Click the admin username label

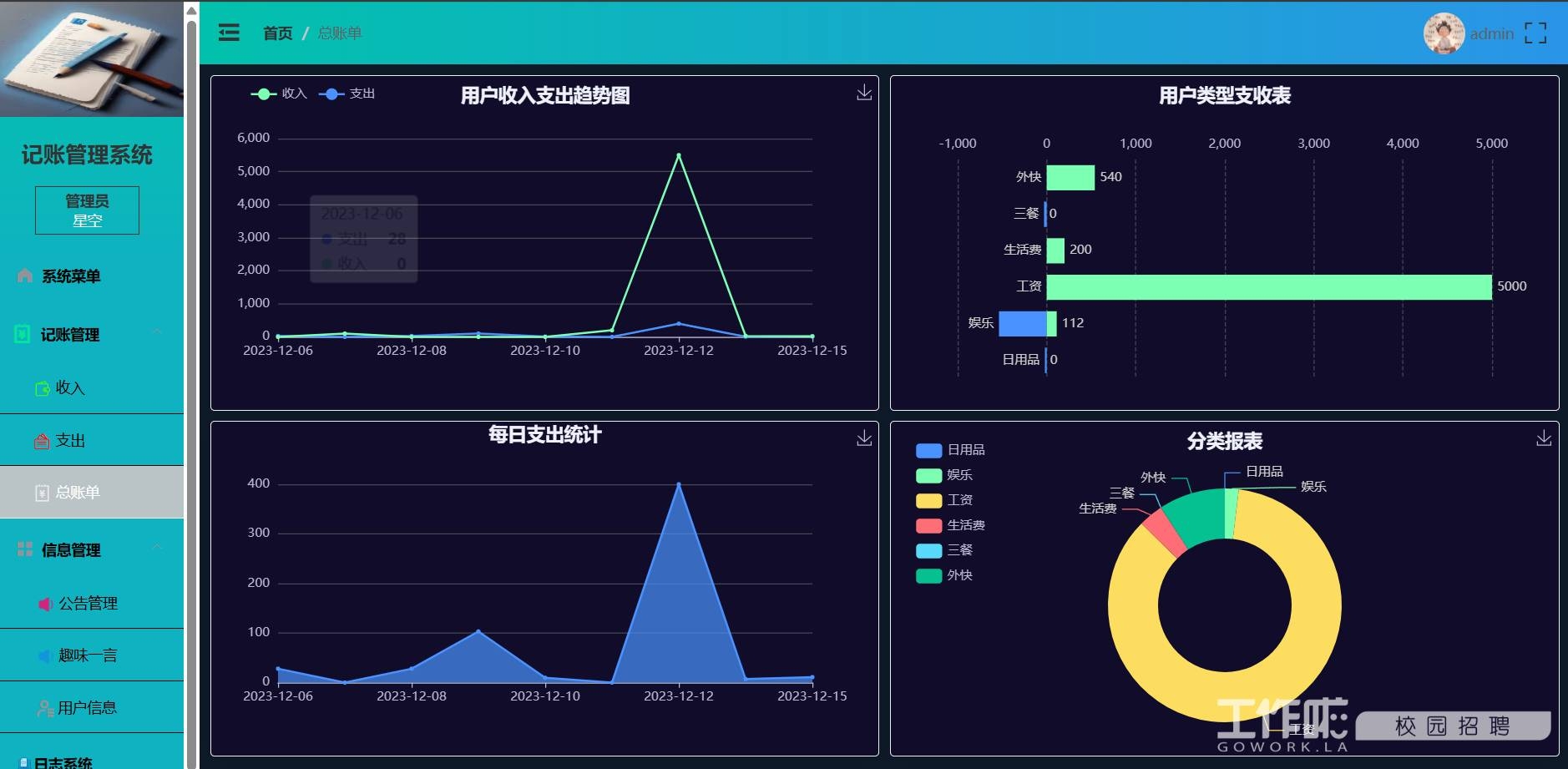tap(1492, 33)
